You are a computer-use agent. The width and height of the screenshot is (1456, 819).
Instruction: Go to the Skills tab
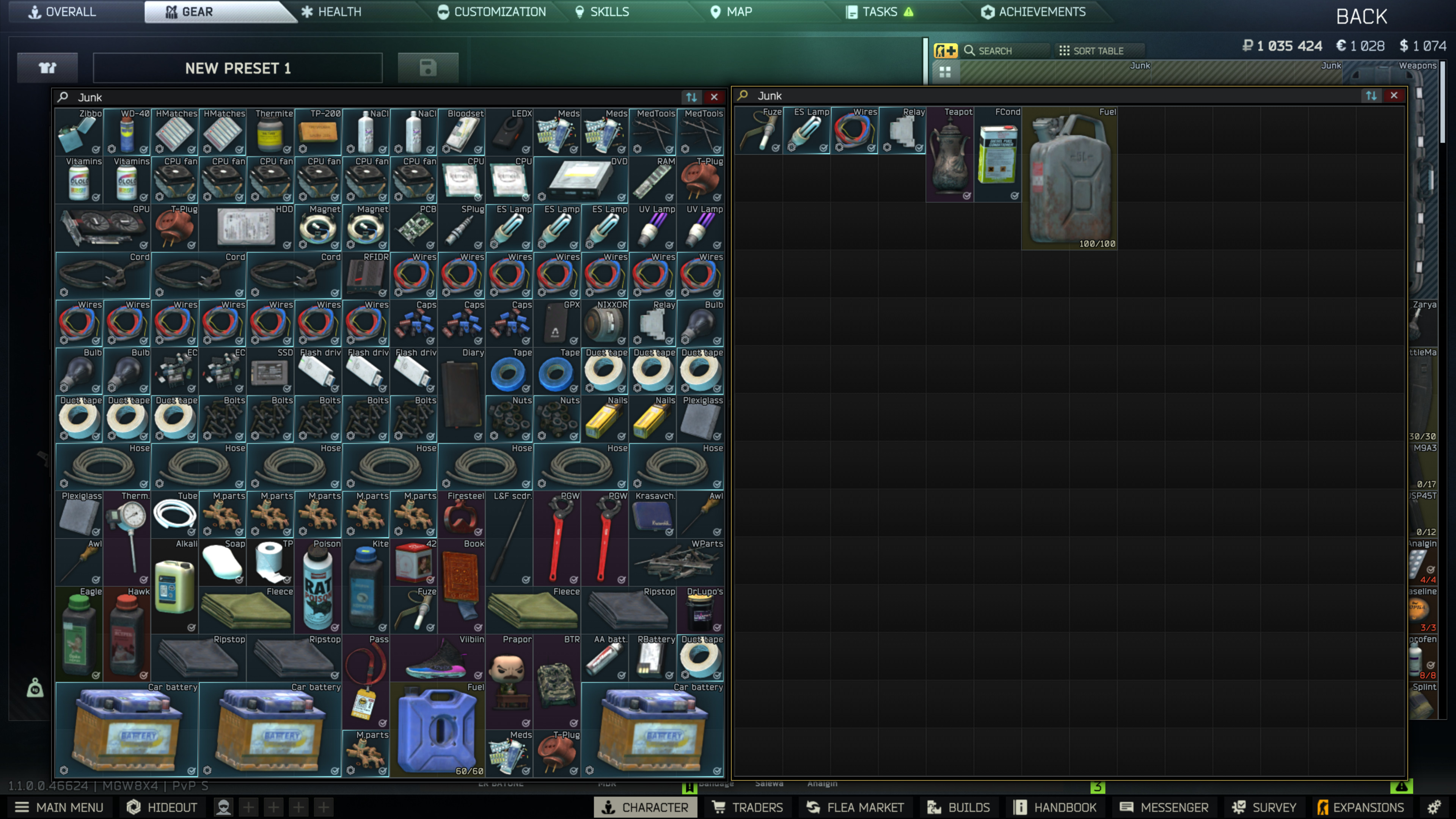click(x=602, y=12)
